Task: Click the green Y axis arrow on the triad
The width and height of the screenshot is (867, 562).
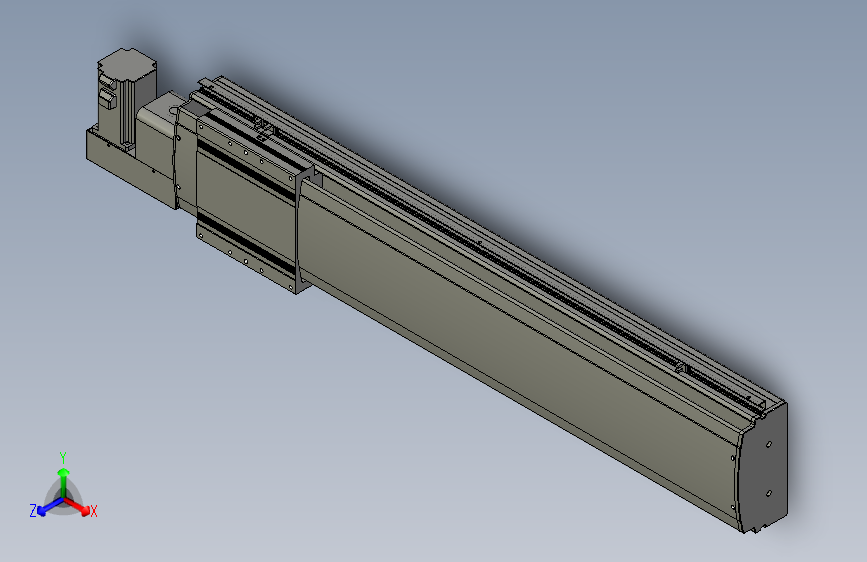Action: [64, 483]
